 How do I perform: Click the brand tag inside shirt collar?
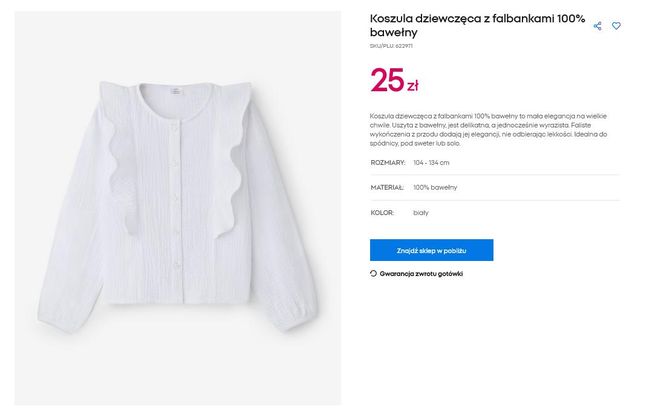[x=176, y=91]
